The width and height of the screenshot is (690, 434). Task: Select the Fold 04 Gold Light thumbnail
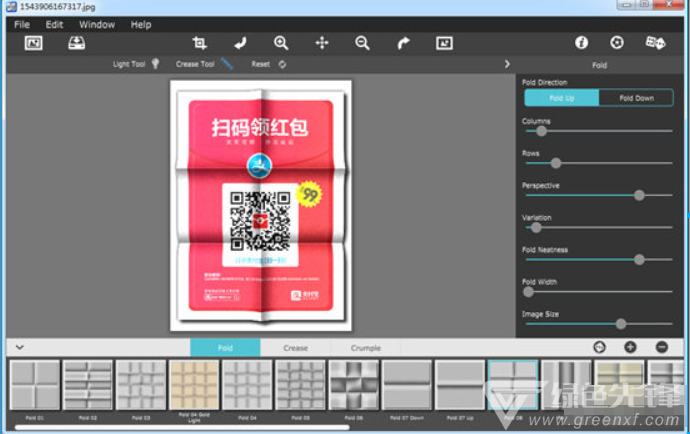(194, 385)
